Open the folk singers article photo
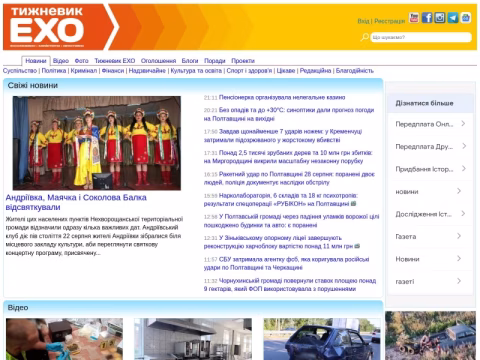The height and width of the screenshot is (360, 480). [97, 143]
